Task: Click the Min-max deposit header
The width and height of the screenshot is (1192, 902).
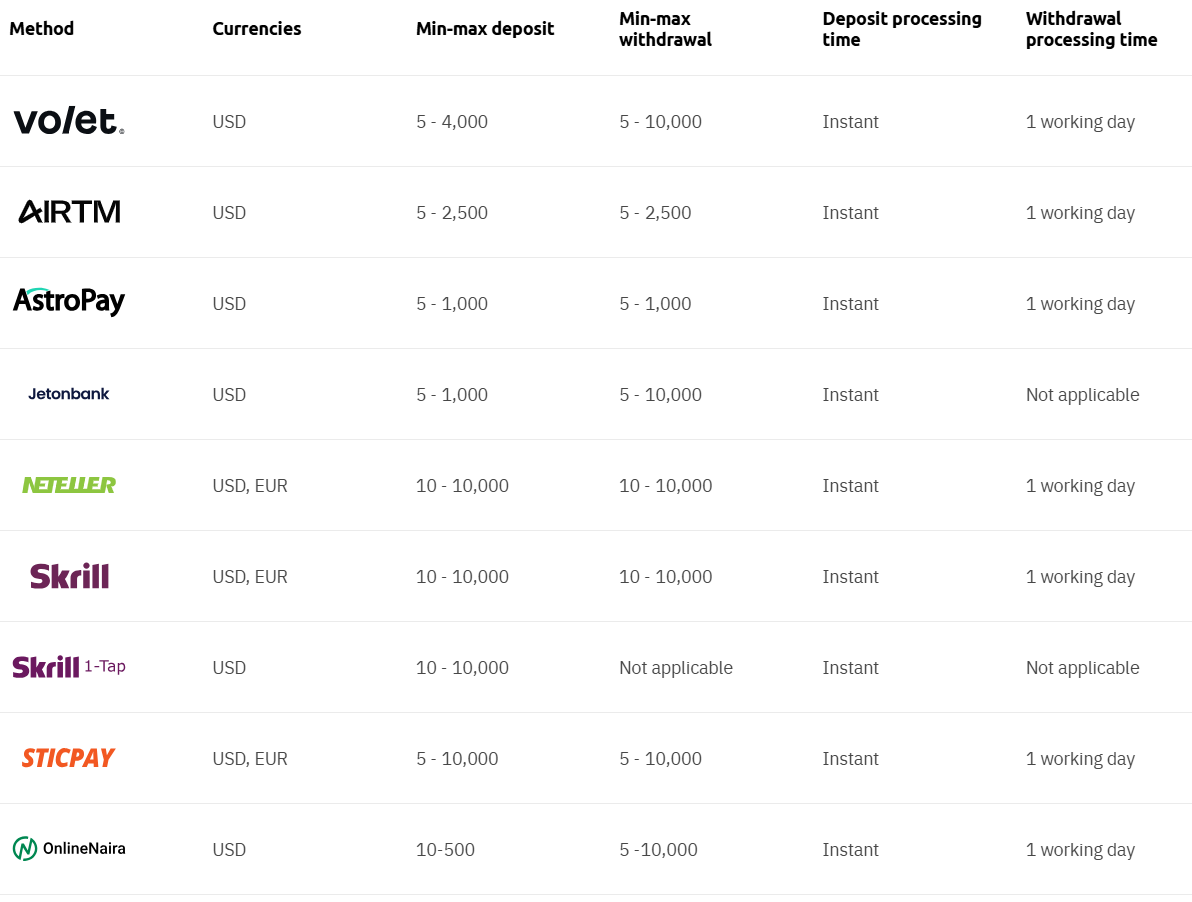Action: tap(485, 29)
